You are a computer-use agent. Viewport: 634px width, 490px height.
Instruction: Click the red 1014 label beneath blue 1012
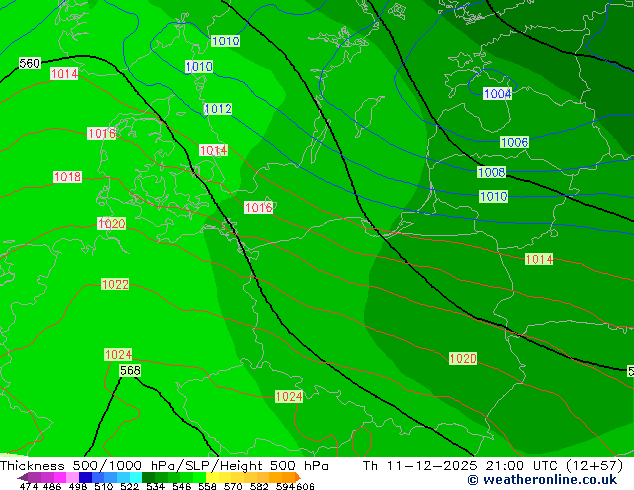pyautogui.click(x=213, y=150)
